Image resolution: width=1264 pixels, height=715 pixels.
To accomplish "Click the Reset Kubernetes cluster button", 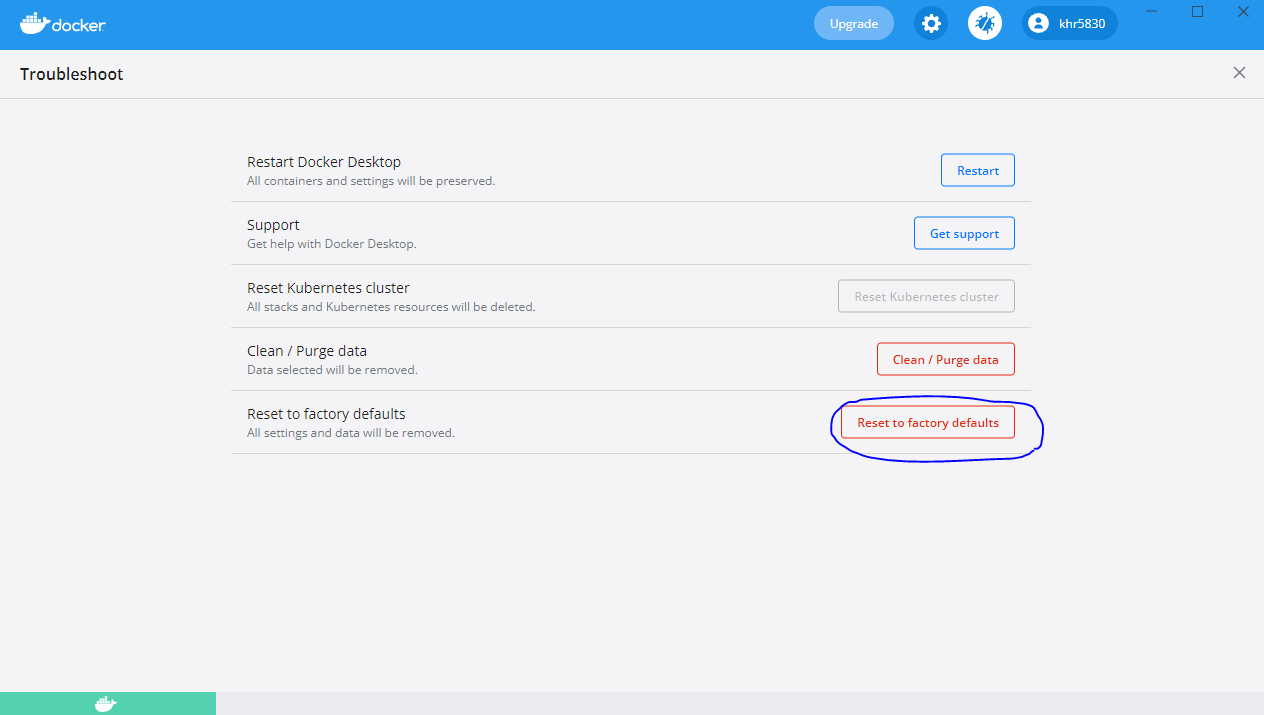I will [x=926, y=296].
